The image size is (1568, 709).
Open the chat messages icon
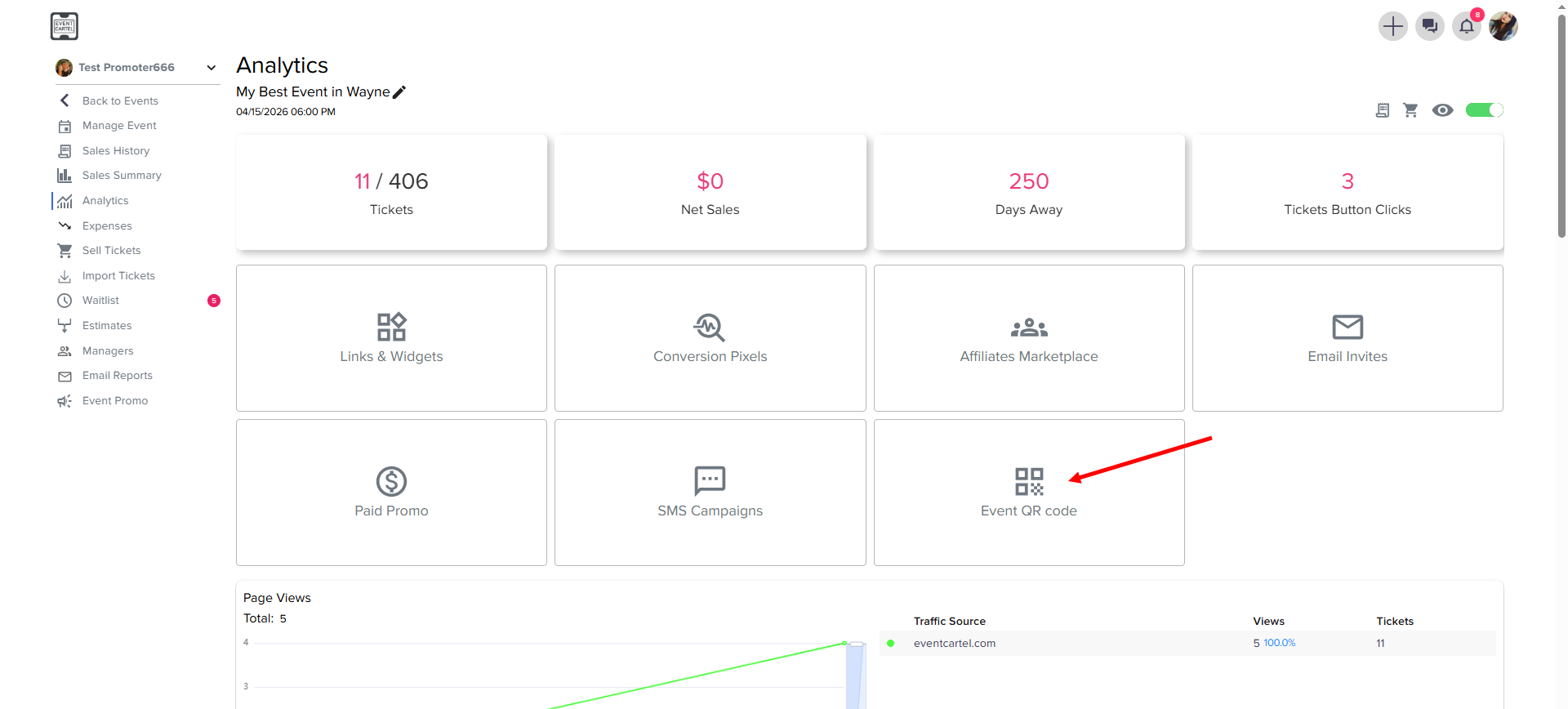click(x=1429, y=26)
